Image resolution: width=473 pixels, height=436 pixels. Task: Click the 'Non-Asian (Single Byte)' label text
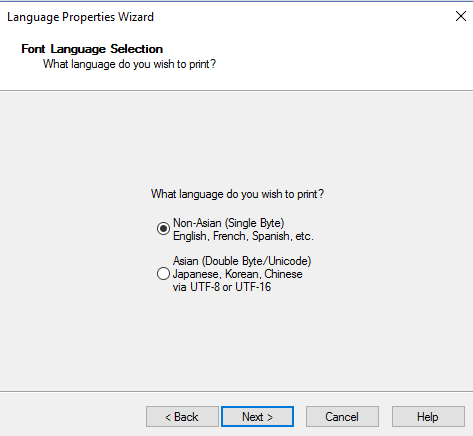click(229, 223)
